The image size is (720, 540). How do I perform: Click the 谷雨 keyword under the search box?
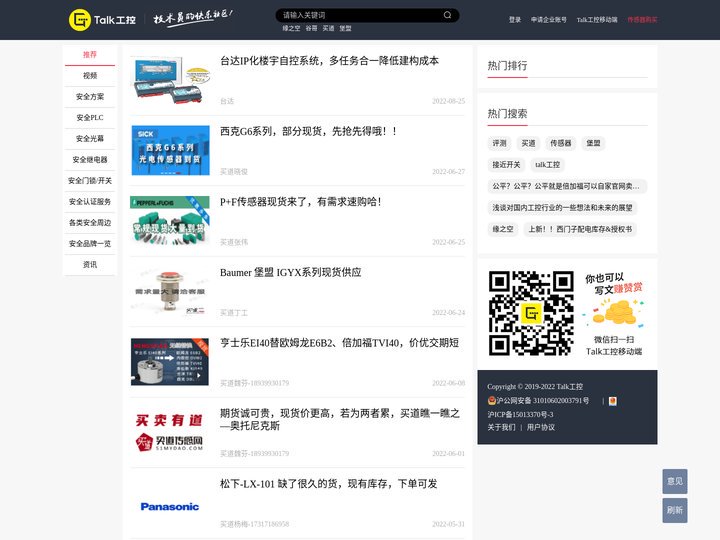pos(311,28)
